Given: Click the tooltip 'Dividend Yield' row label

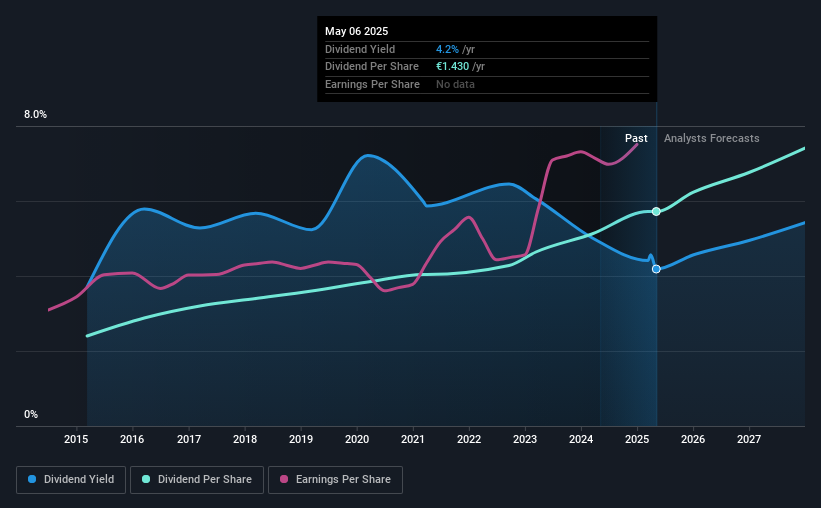Looking at the screenshot, I should (360, 49).
